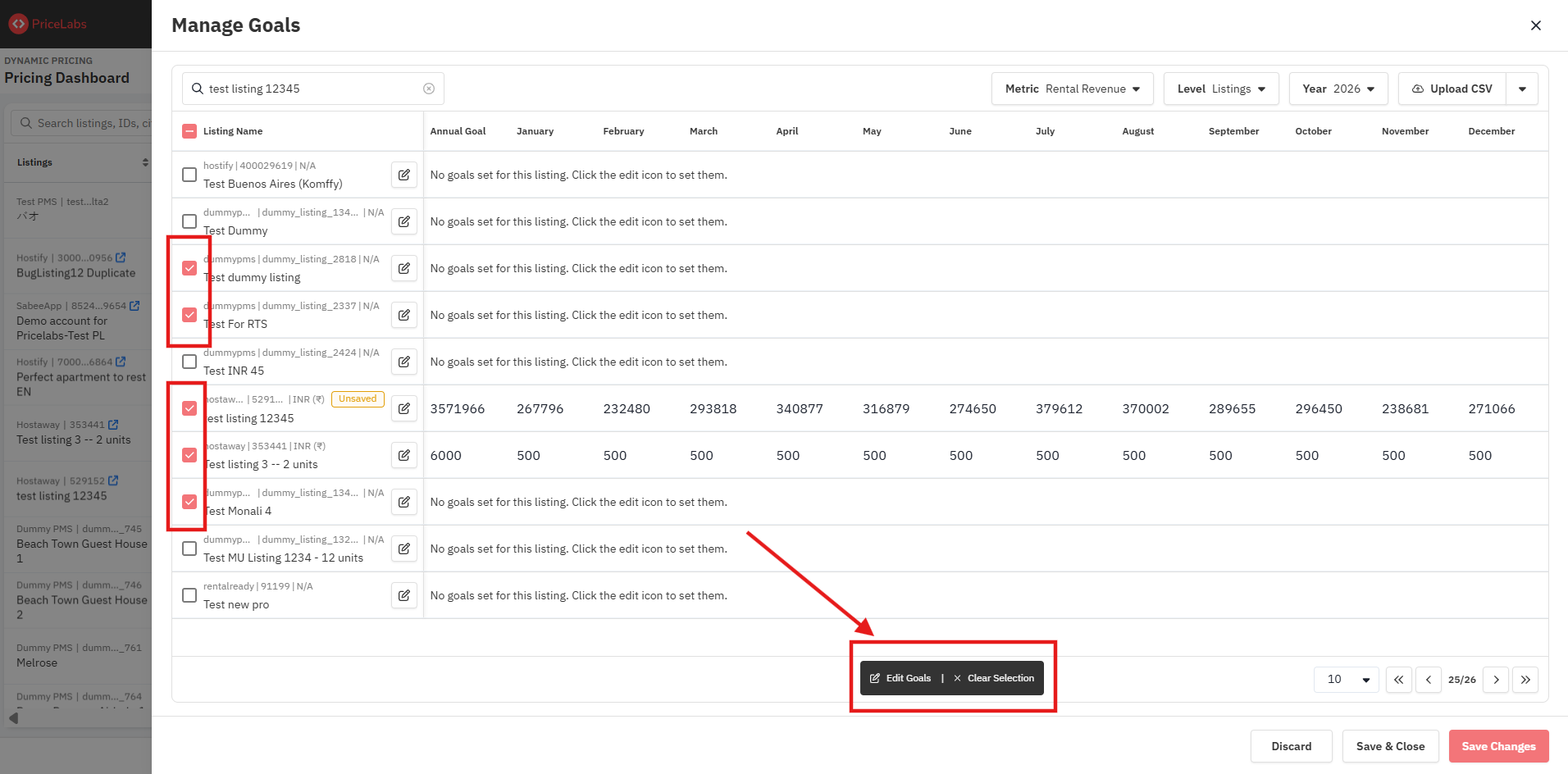This screenshot has height=774, width=1568.
Task: Collapse sidebar with the left arrow
Action: (x=13, y=718)
